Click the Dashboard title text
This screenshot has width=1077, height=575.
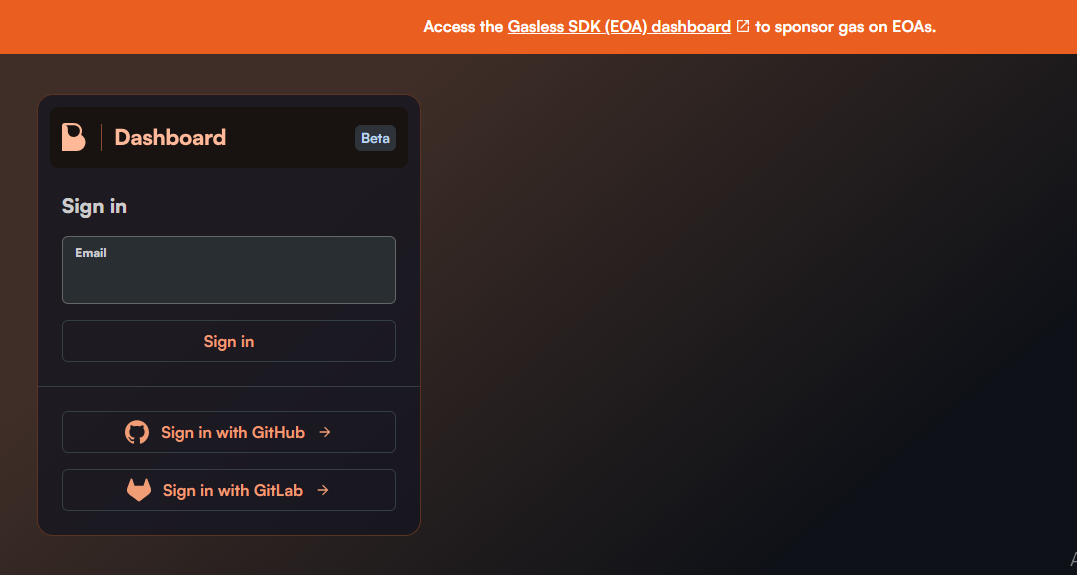pos(170,137)
